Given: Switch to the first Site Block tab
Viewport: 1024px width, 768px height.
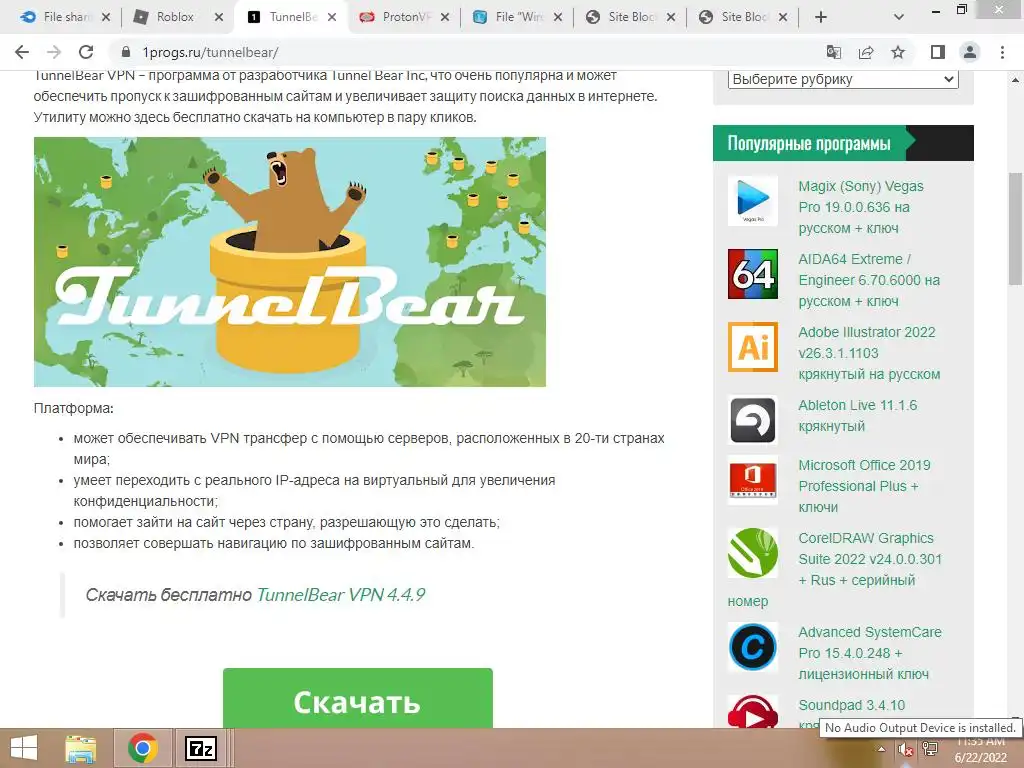Looking at the screenshot, I should click(626, 18).
